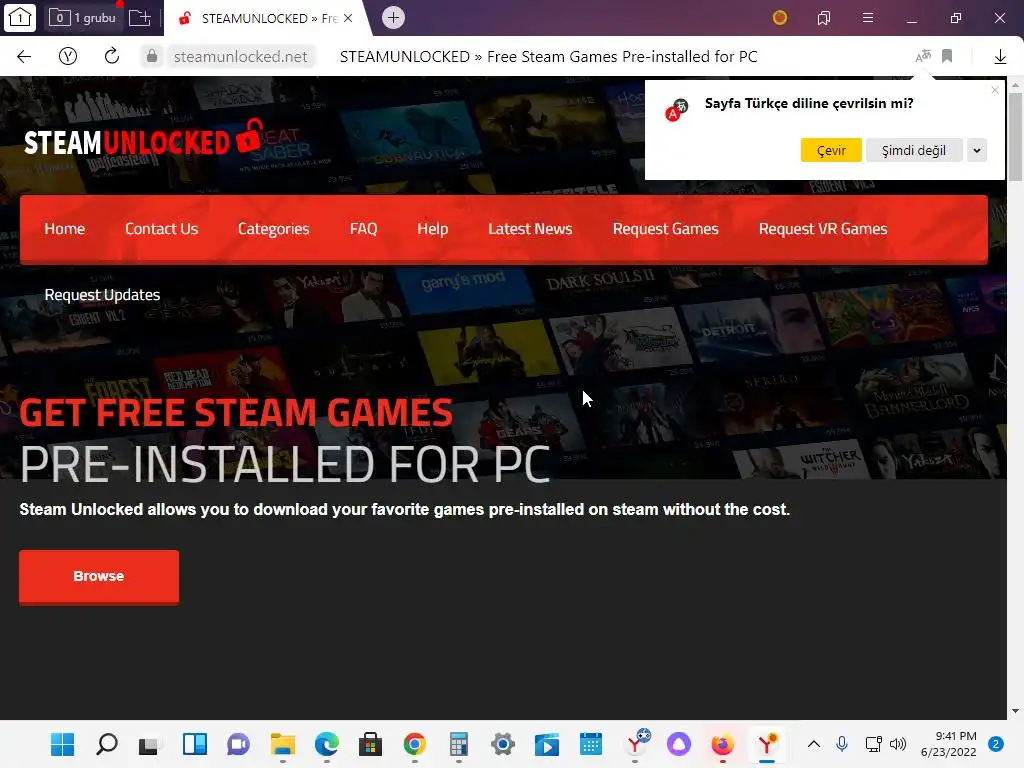This screenshot has height=768, width=1024.
Task: Open Yandex Browser from taskbar
Action: coord(767,744)
